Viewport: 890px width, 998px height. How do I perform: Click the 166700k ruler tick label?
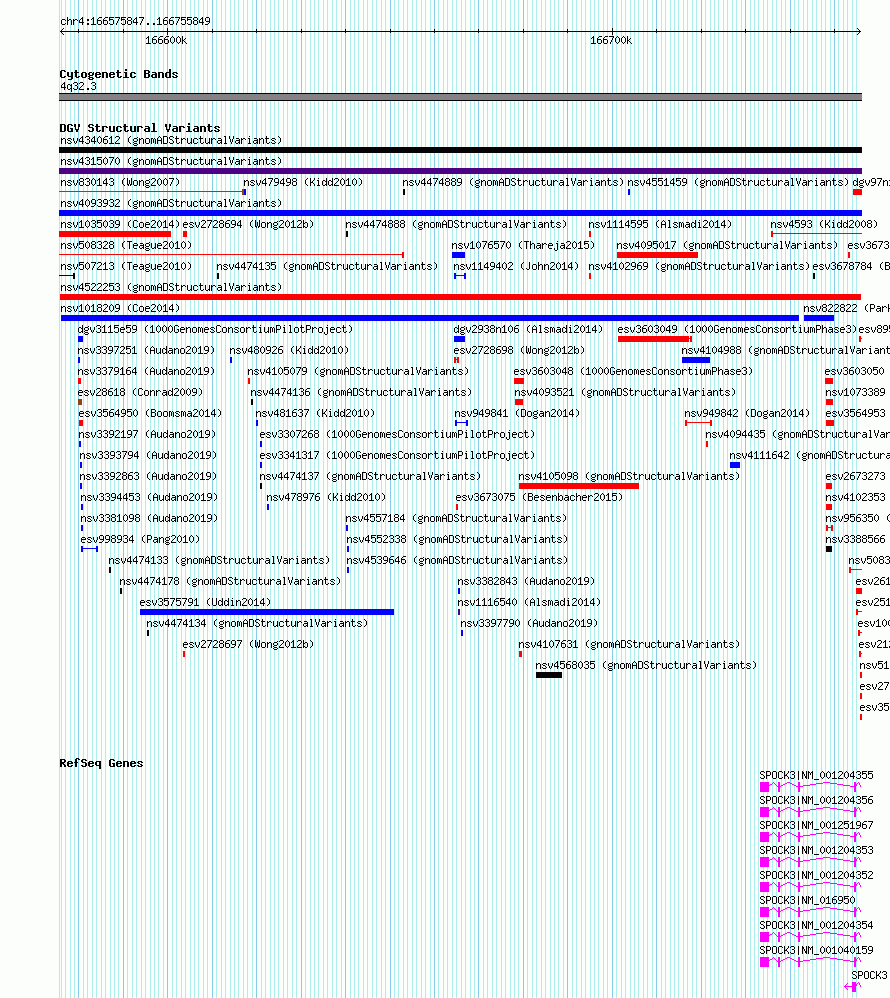click(611, 40)
